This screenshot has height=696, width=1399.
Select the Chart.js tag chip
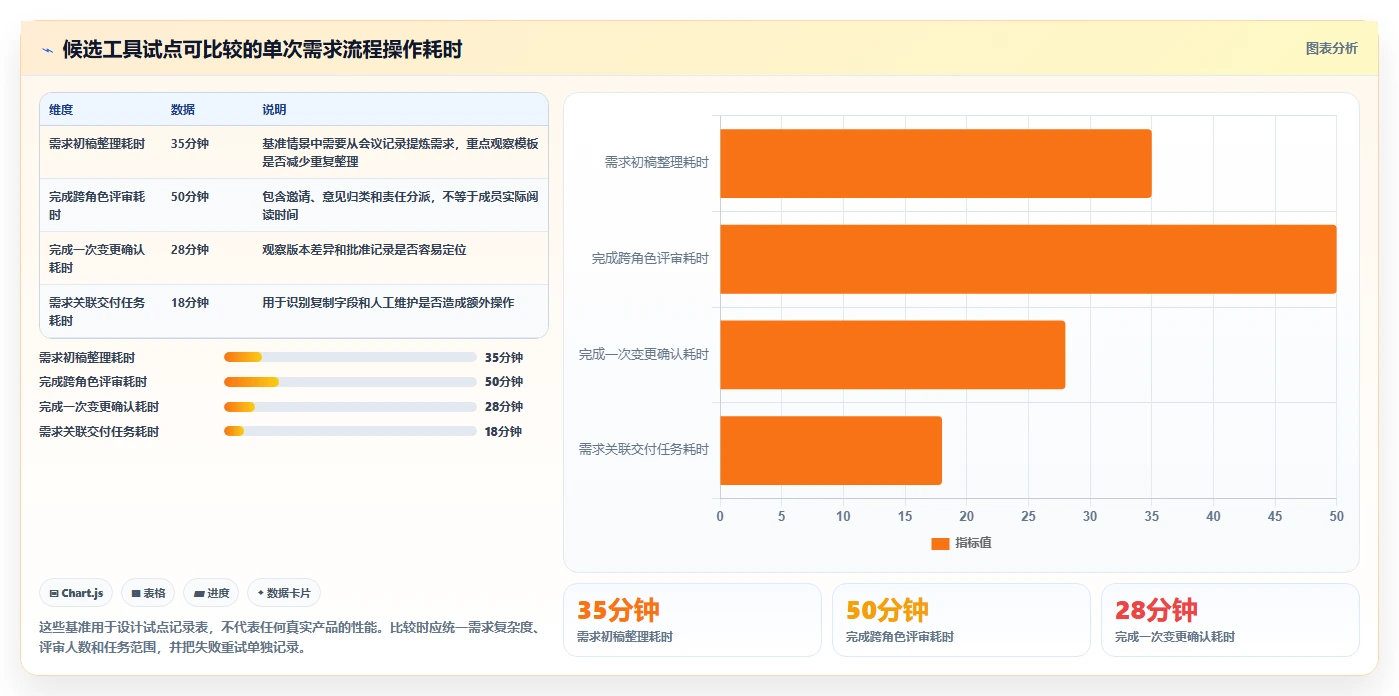click(x=77, y=593)
